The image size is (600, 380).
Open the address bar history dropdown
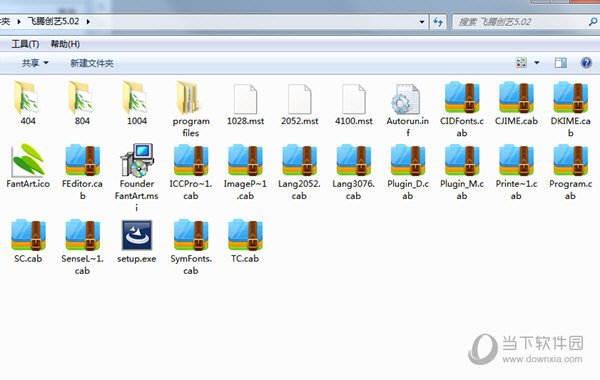(x=422, y=22)
